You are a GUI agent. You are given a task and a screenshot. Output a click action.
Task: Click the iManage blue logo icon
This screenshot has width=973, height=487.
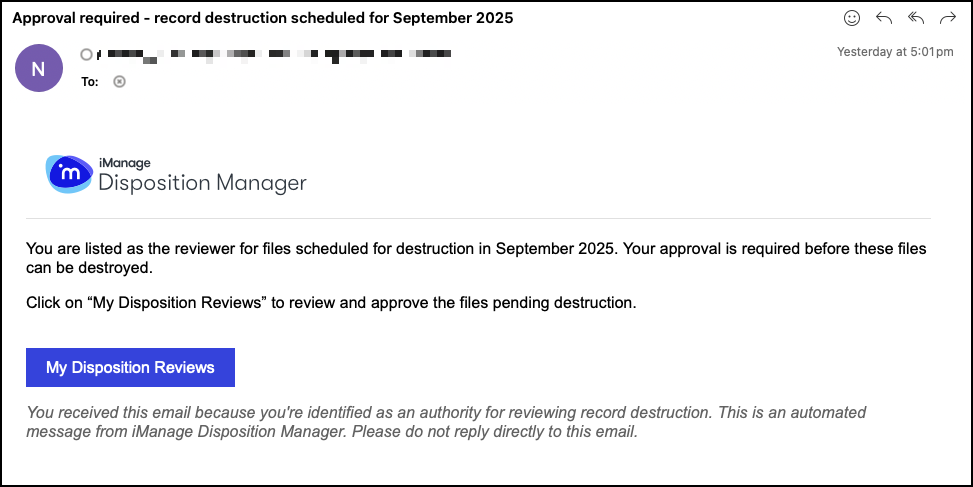pyautogui.click(x=69, y=174)
